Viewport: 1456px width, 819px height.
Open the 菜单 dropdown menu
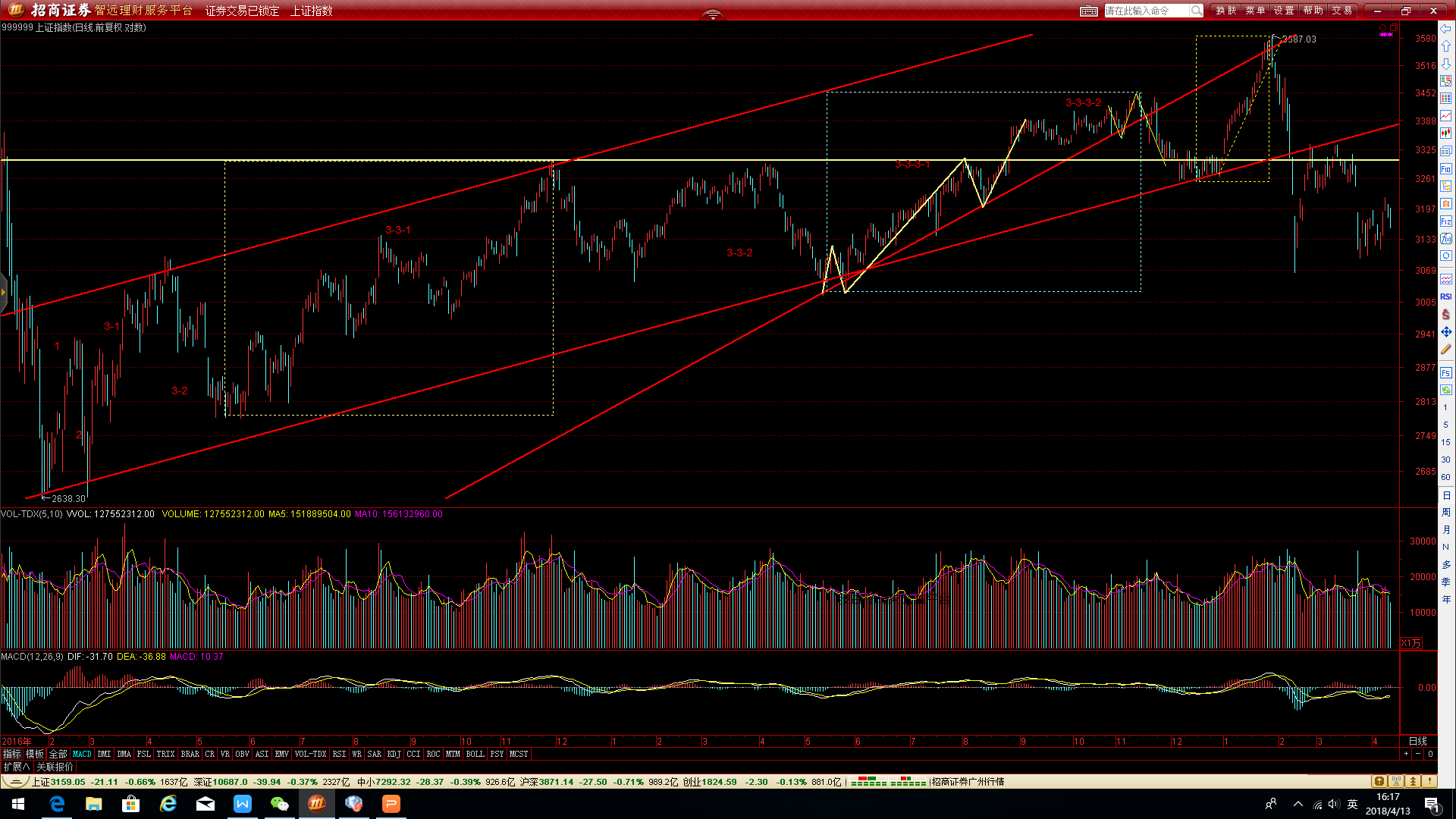tap(1255, 11)
